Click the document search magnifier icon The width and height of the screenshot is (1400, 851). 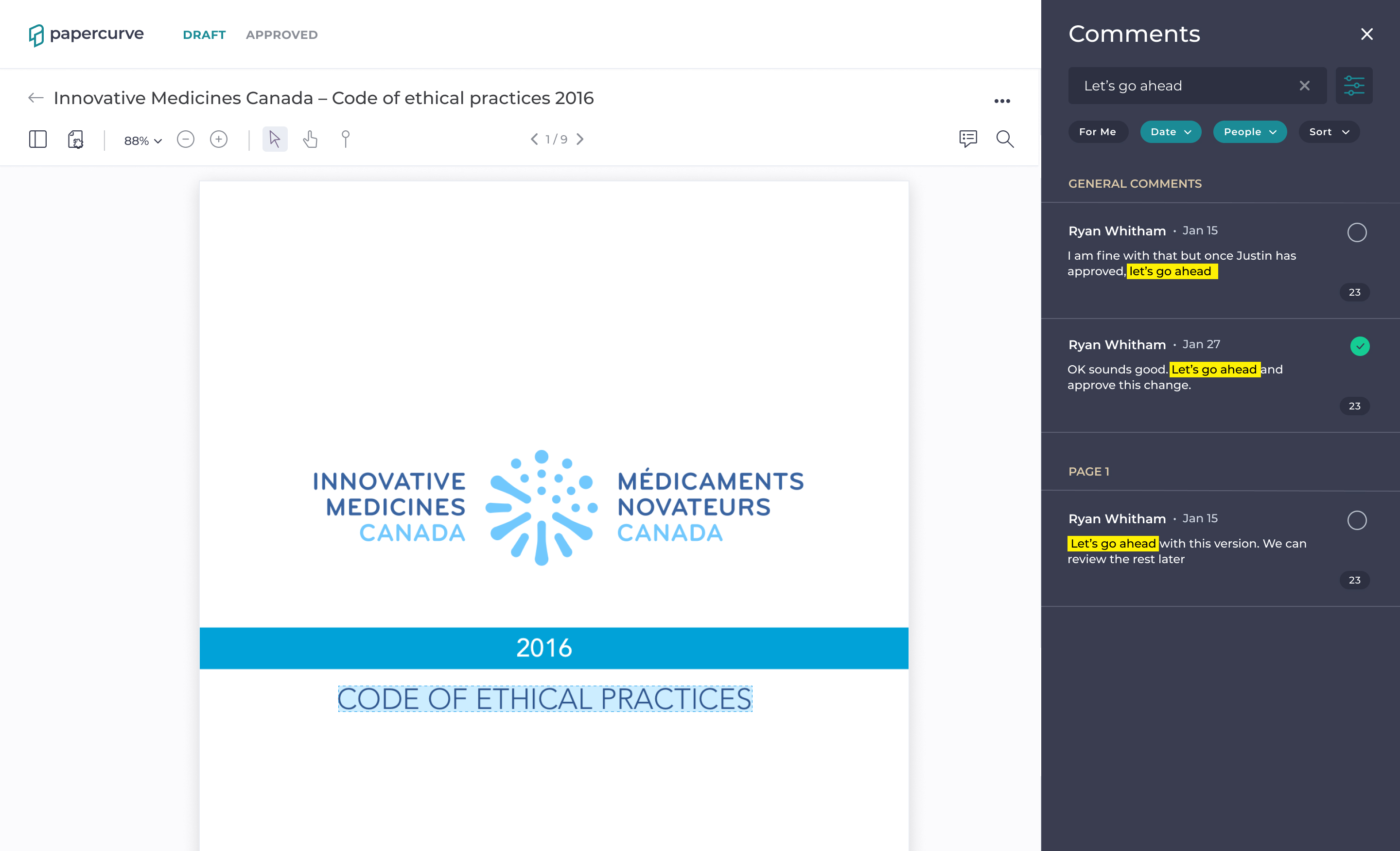pyautogui.click(x=1004, y=139)
